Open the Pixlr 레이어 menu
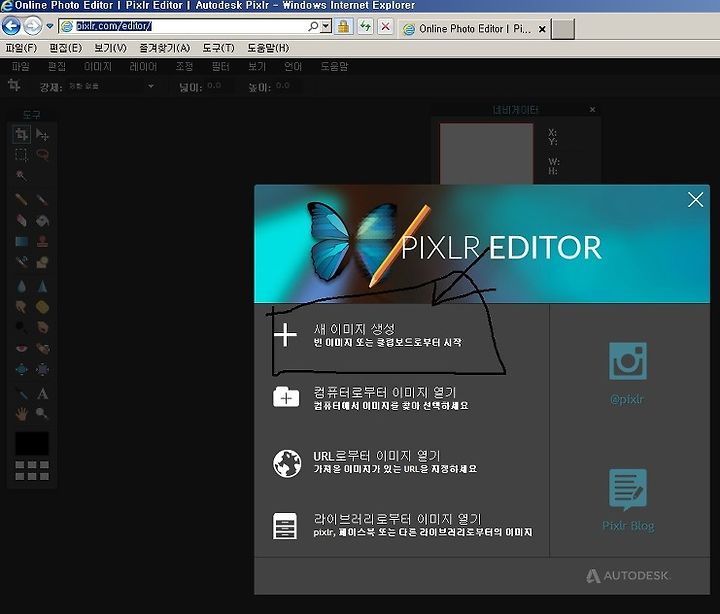The height and width of the screenshot is (614, 720). click(x=143, y=67)
